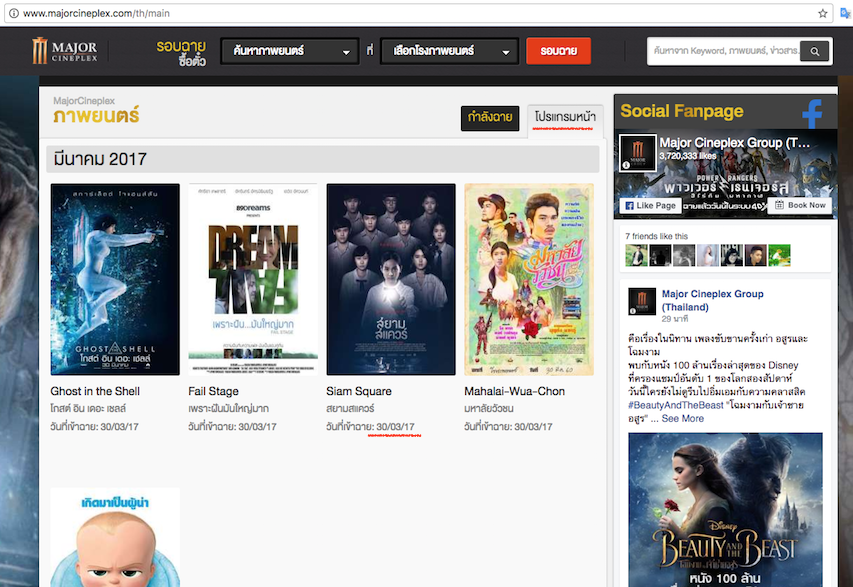
Task: Open Major Cineplex Group (Thailand) post author
Action: point(712,300)
